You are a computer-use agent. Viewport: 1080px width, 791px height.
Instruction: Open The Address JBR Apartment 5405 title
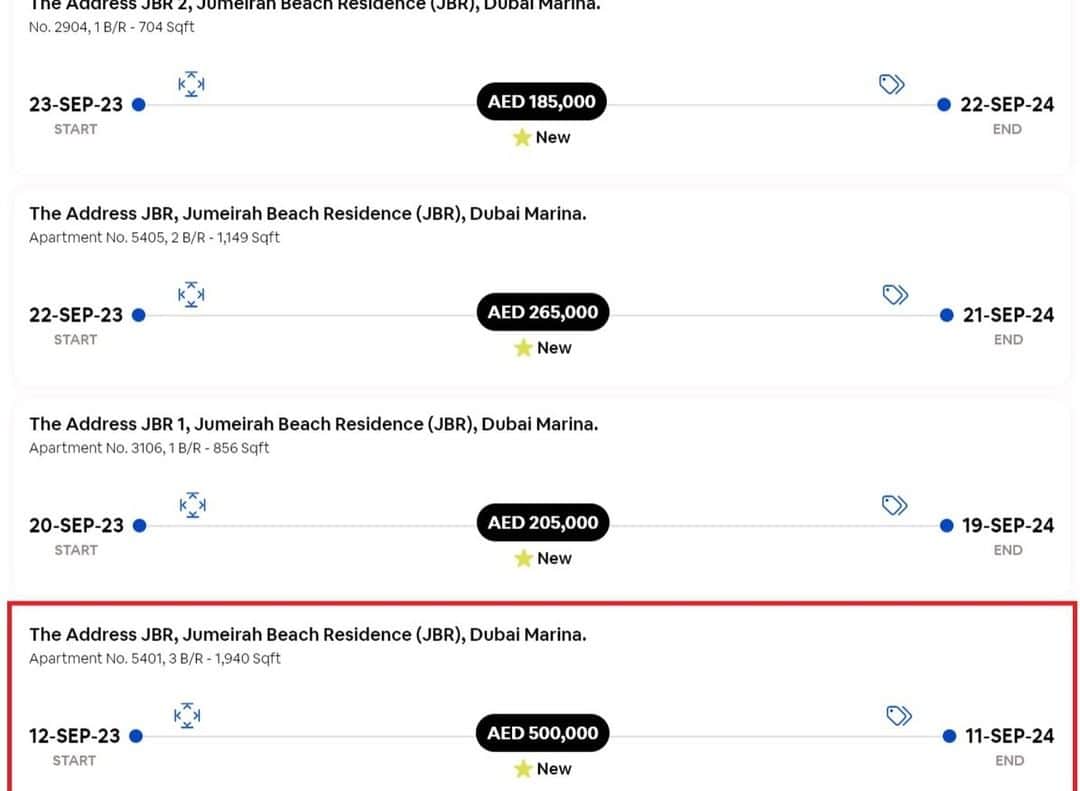tap(308, 214)
